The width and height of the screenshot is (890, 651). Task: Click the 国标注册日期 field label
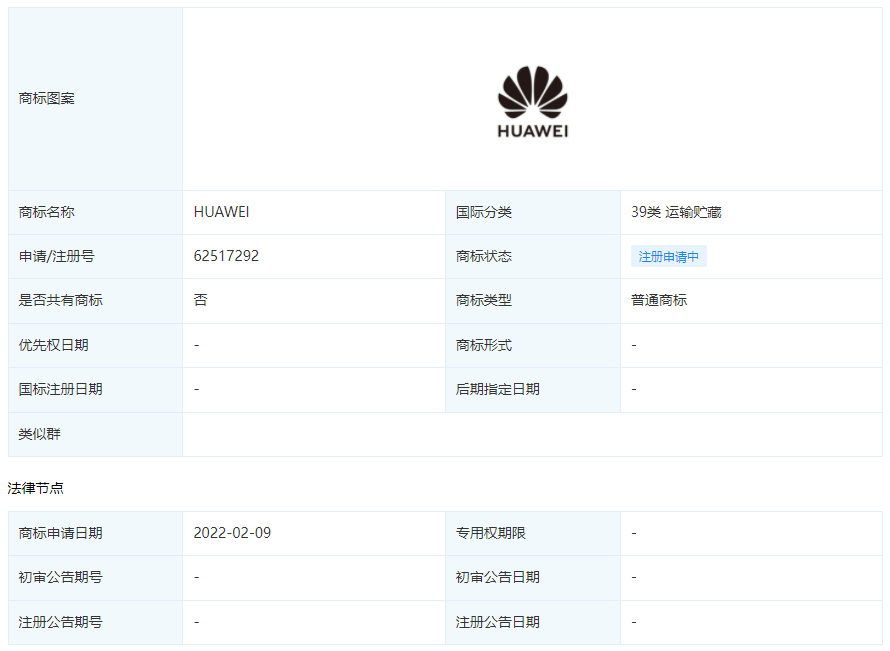(x=61, y=389)
